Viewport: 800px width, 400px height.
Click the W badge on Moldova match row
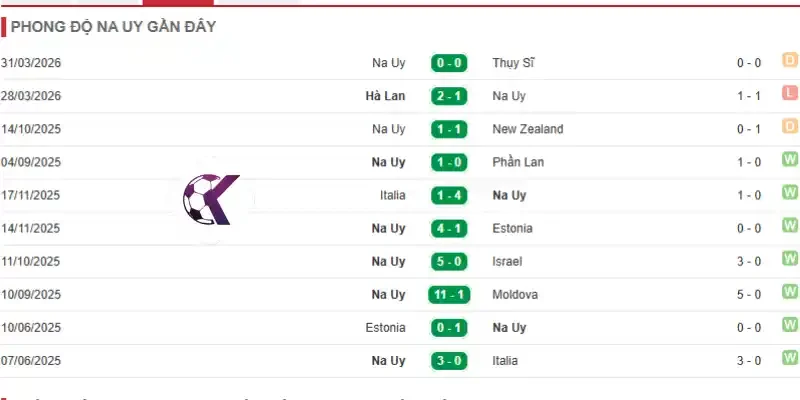pos(790,292)
